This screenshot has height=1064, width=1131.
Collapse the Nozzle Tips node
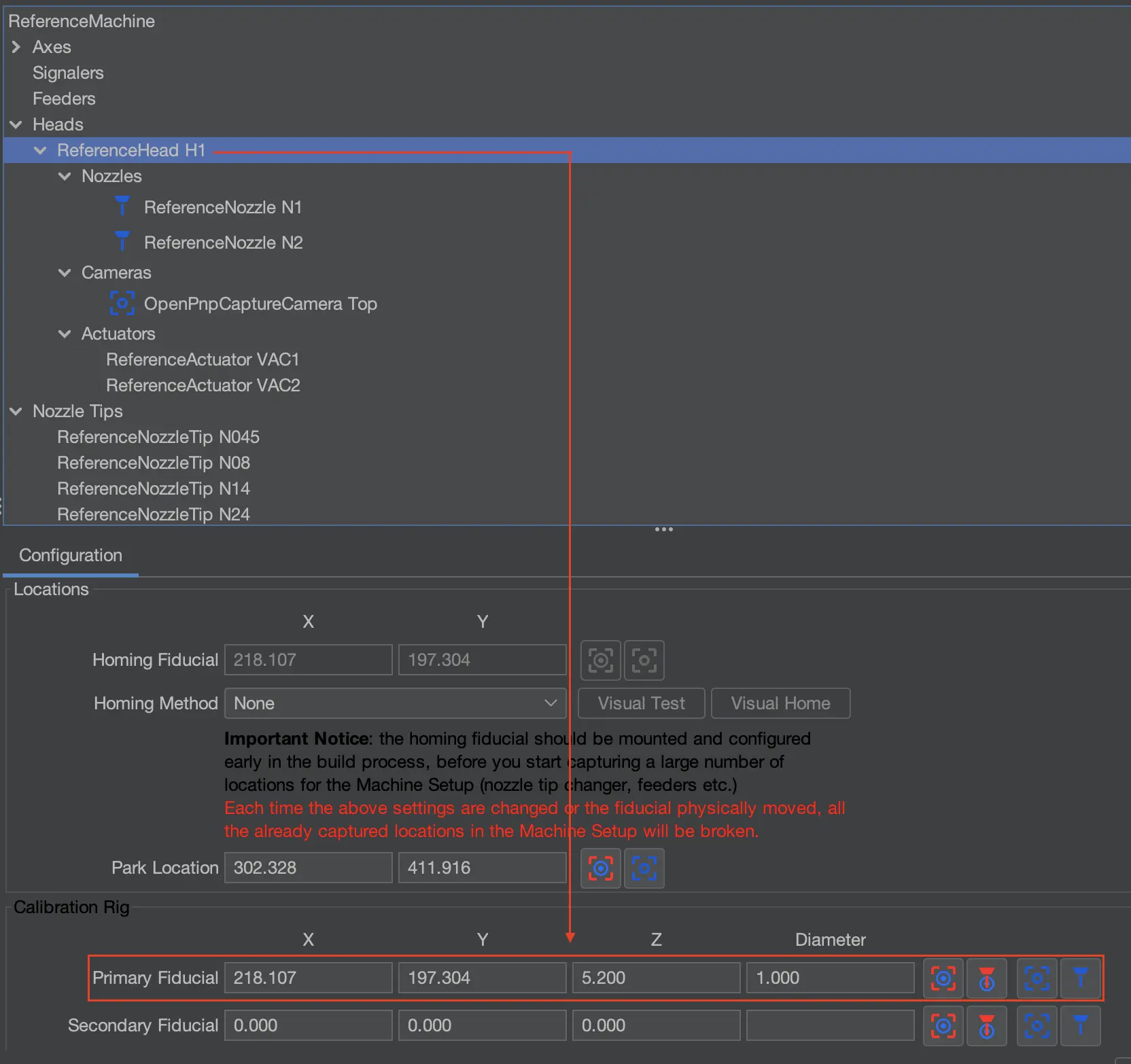click(x=16, y=411)
